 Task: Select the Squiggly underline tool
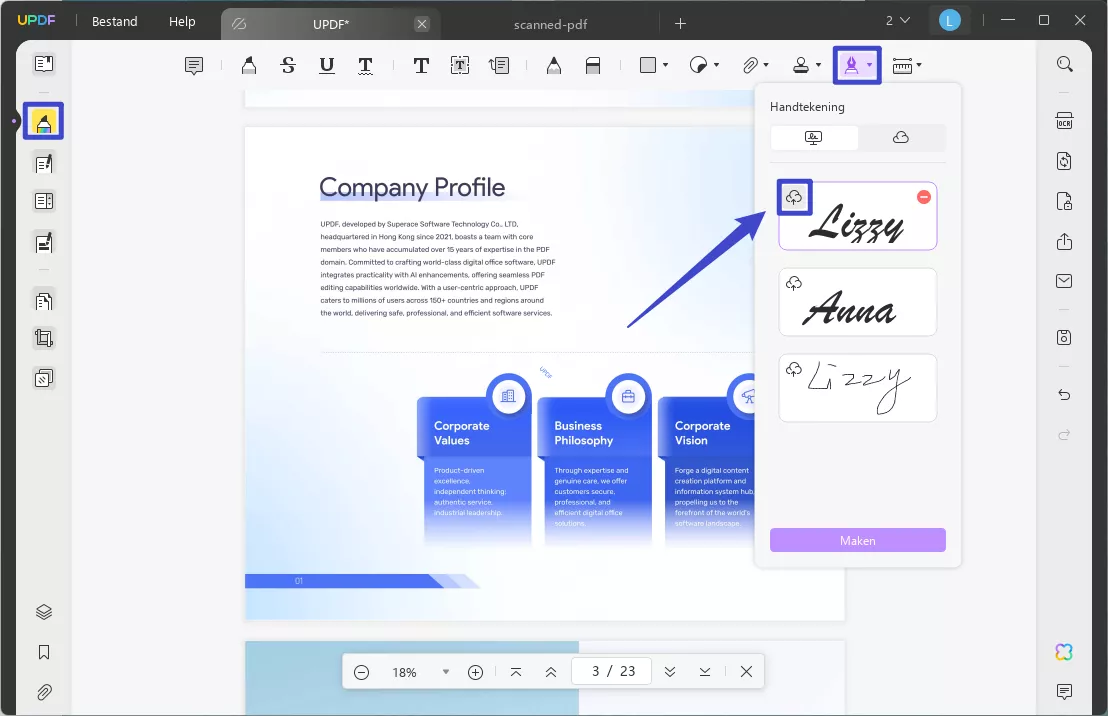click(365, 66)
